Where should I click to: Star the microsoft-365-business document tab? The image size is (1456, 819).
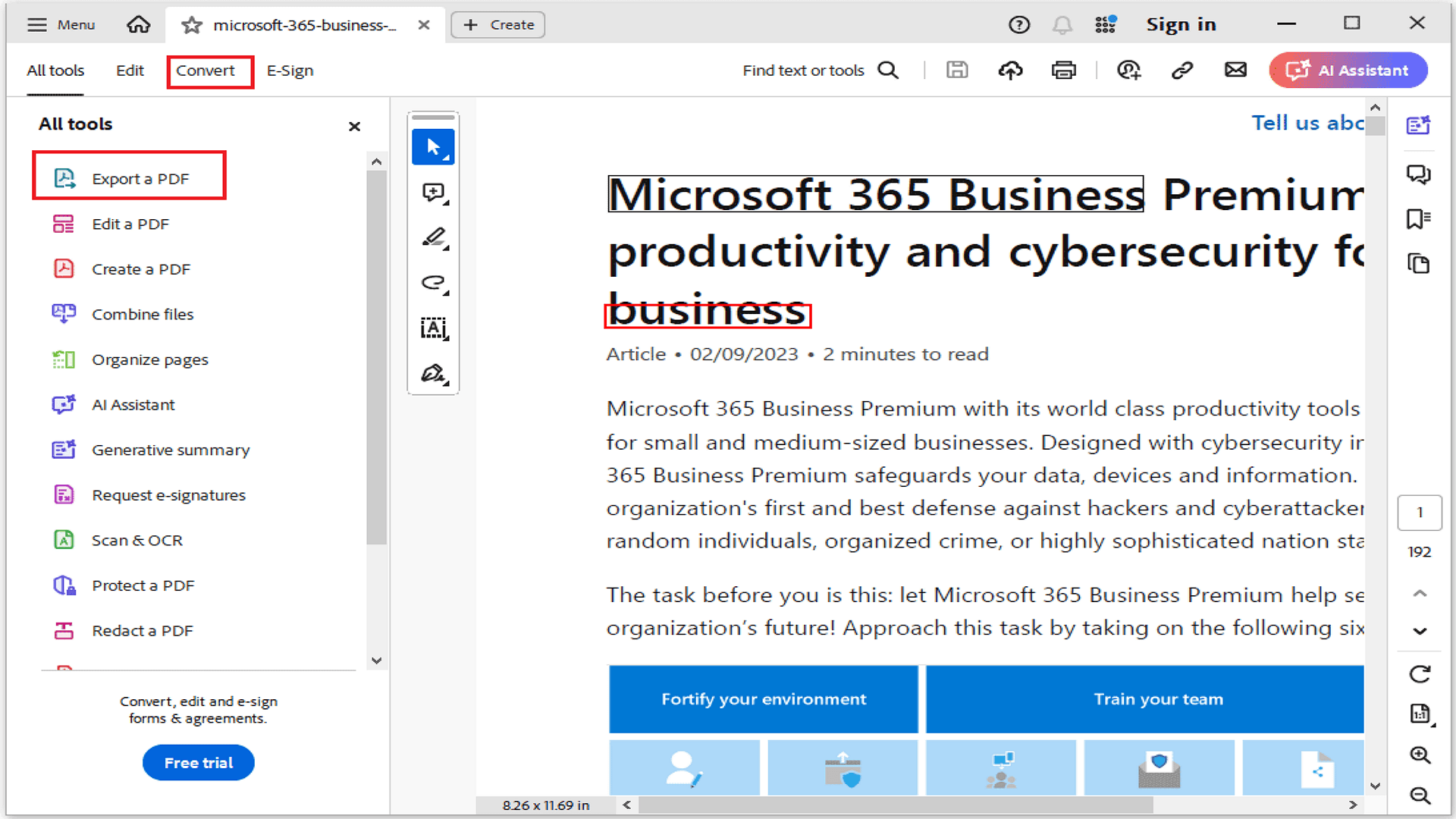pos(192,25)
